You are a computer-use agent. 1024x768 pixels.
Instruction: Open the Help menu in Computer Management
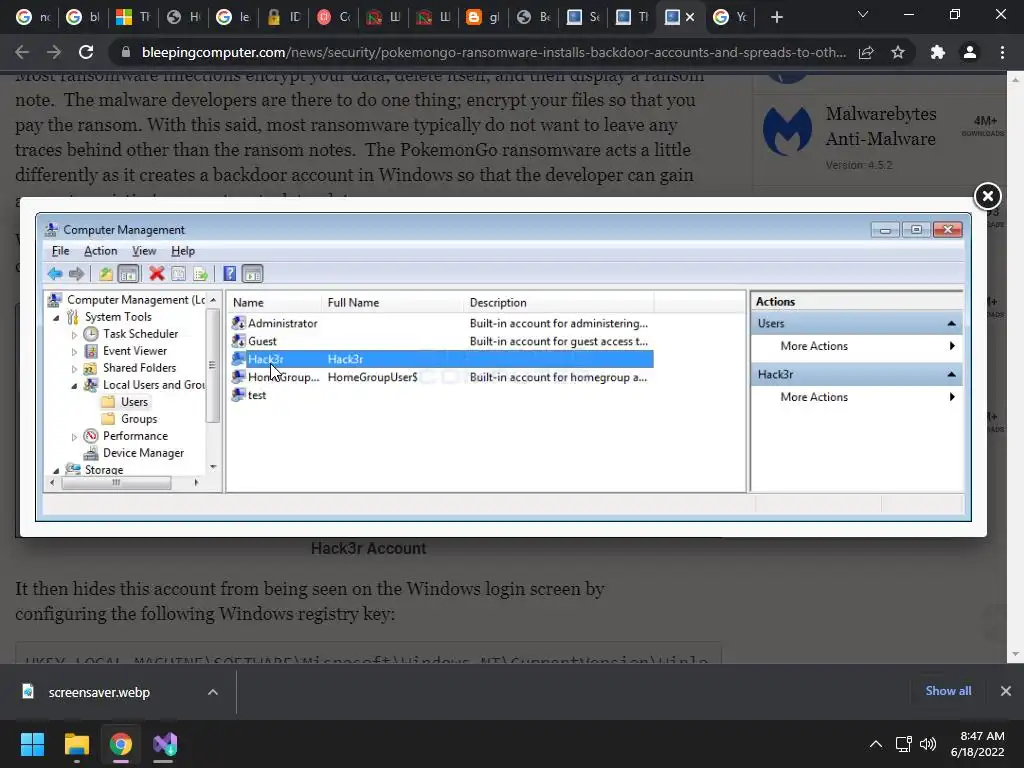coord(183,251)
